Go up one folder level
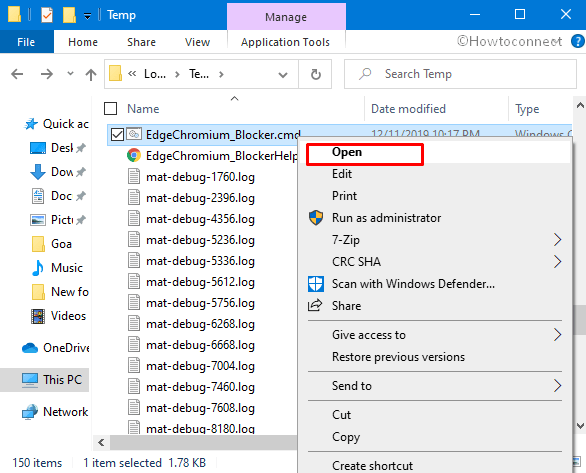Image resolution: width=586 pixels, height=473 pixels. click(x=90, y=74)
